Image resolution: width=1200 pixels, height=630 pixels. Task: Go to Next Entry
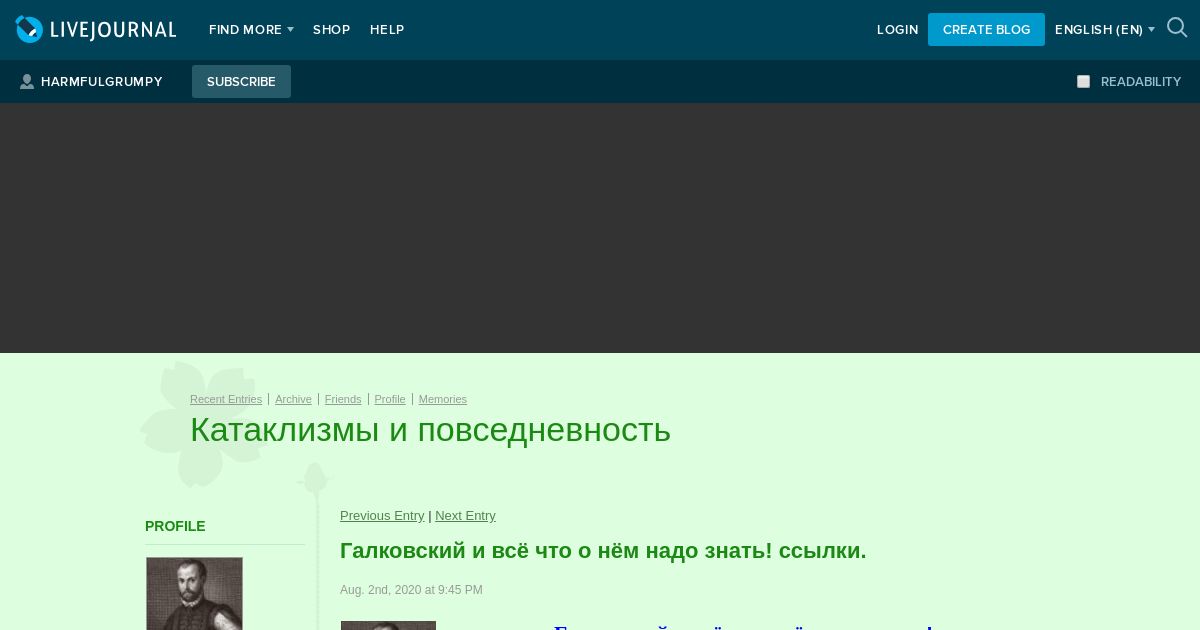[x=465, y=516]
